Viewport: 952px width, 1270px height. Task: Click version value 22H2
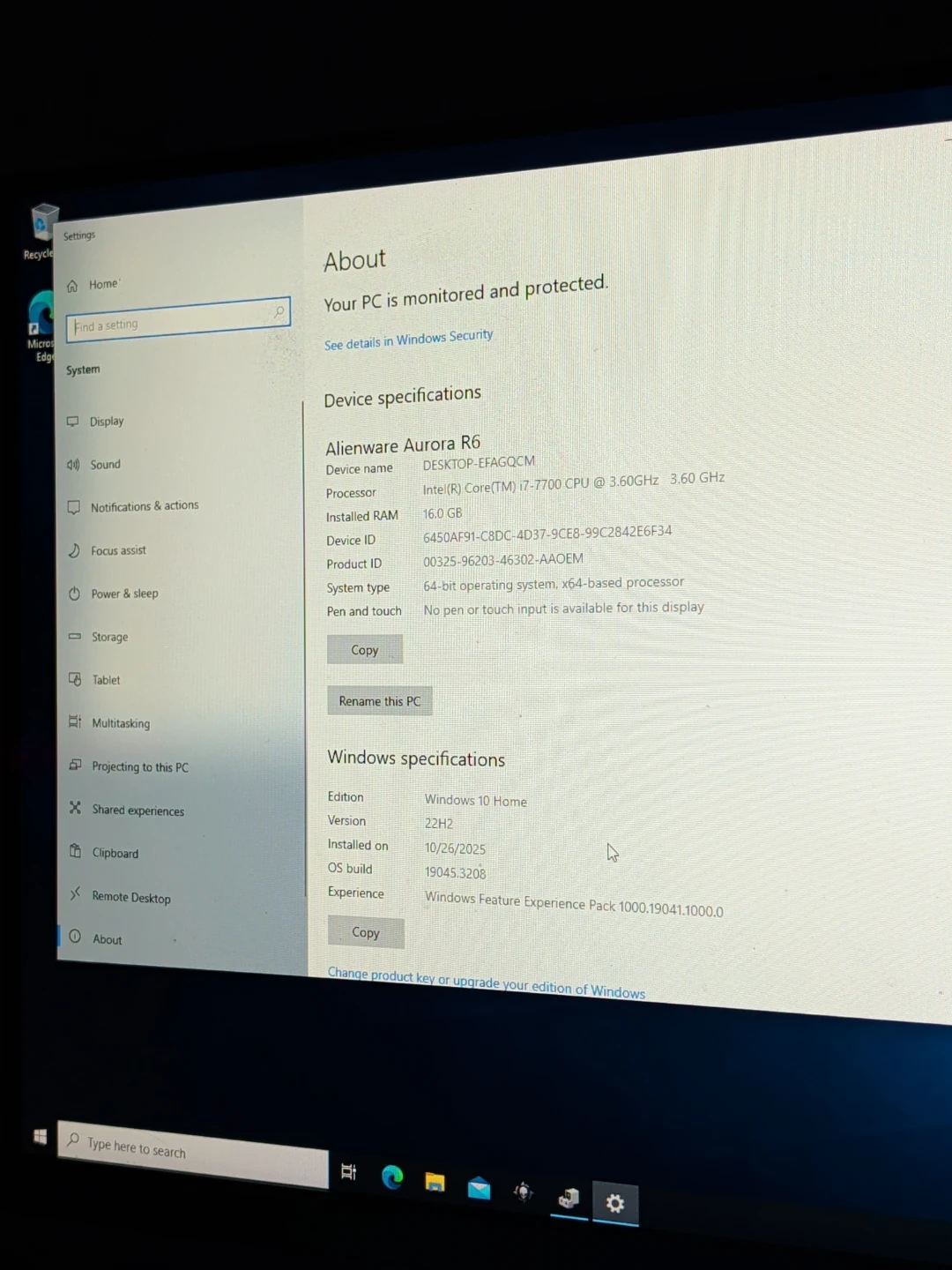(439, 824)
